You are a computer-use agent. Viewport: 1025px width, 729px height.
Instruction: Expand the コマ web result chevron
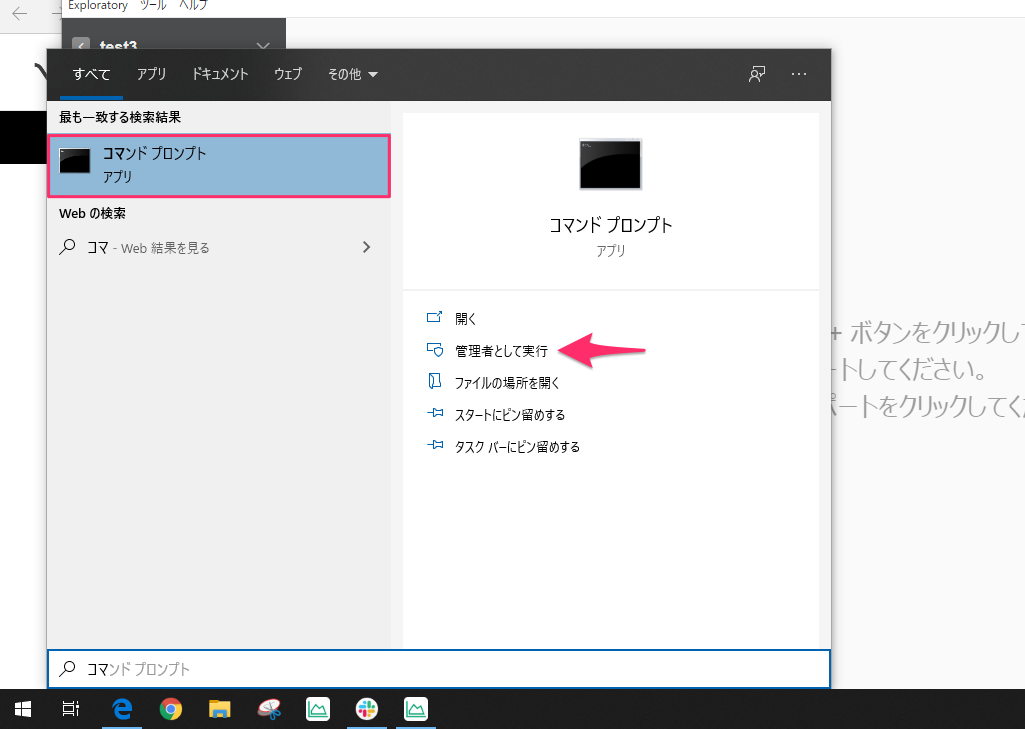click(x=366, y=247)
